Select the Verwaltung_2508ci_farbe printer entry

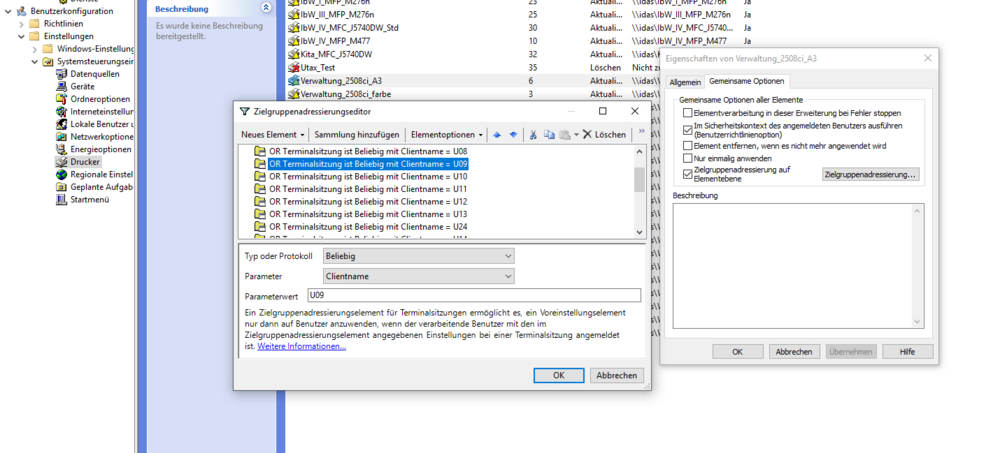point(339,94)
